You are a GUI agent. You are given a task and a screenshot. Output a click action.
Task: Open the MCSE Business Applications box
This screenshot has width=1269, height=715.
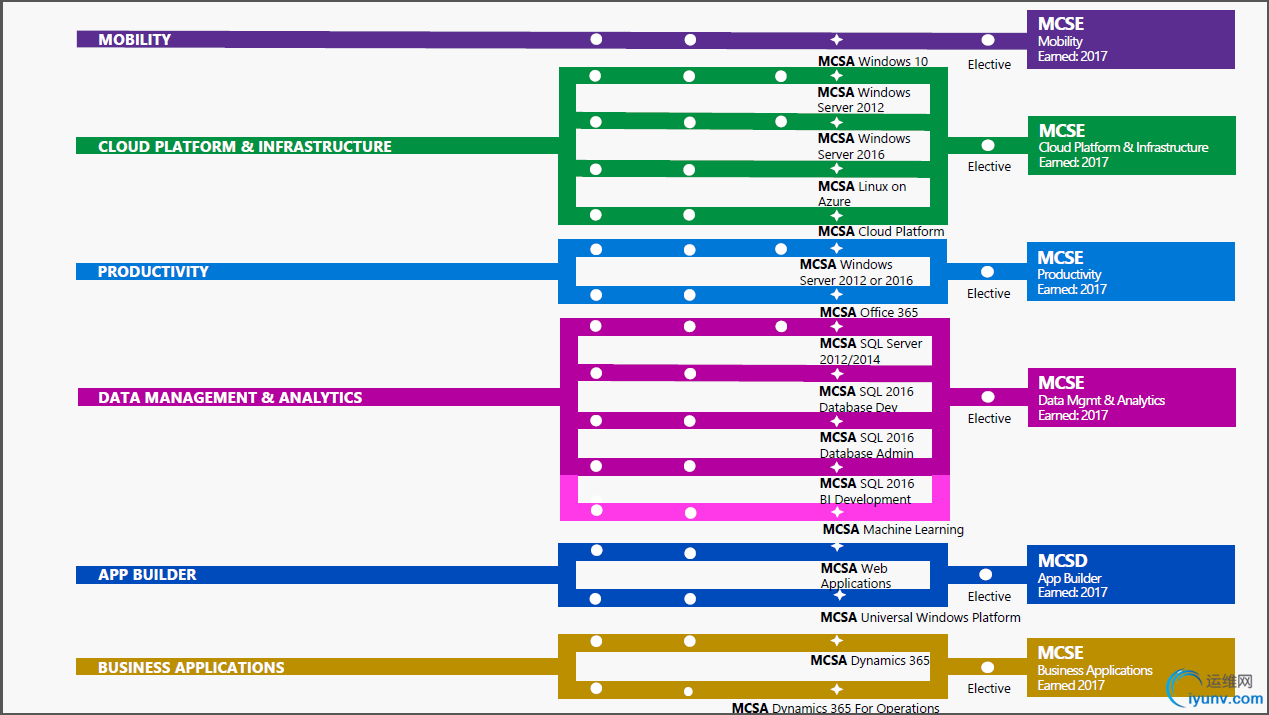pyautogui.click(x=1131, y=667)
